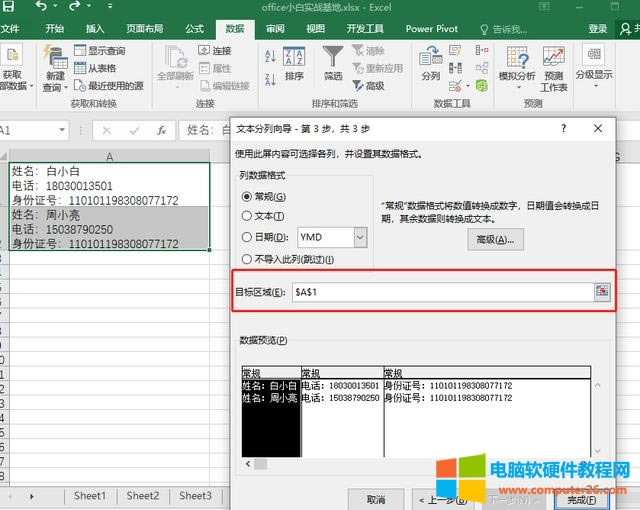Click the range selector icon beside 目标区域
The height and width of the screenshot is (510, 640).
pyautogui.click(x=601, y=291)
